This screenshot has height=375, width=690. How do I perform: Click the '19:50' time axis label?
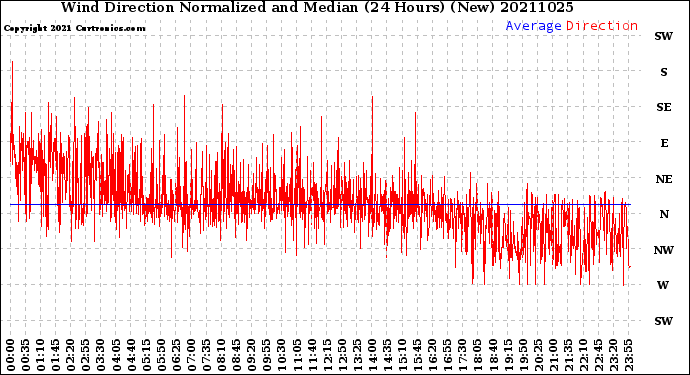pyautogui.click(x=523, y=355)
